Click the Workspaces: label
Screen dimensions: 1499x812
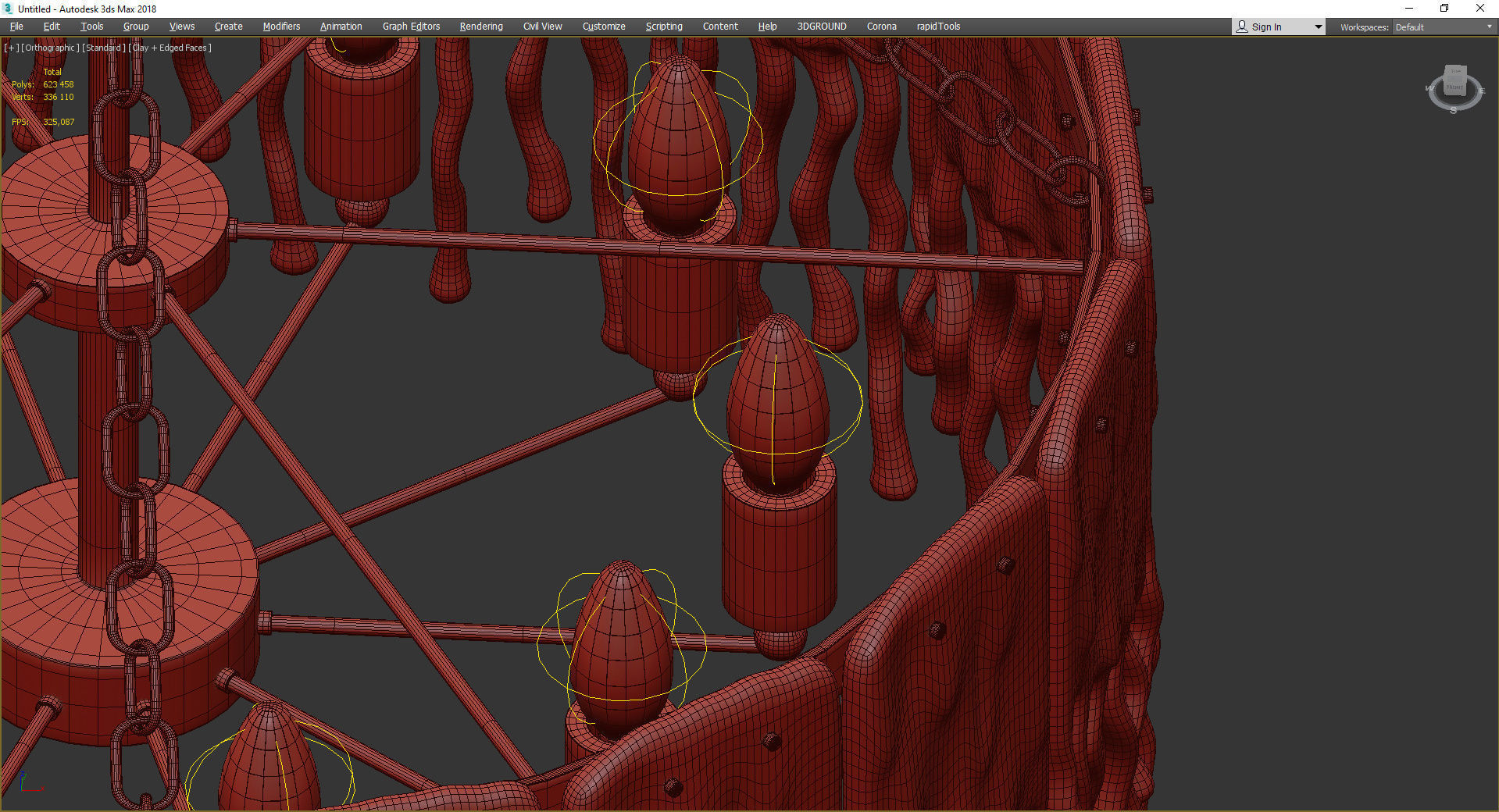click(x=1364, y=27)
